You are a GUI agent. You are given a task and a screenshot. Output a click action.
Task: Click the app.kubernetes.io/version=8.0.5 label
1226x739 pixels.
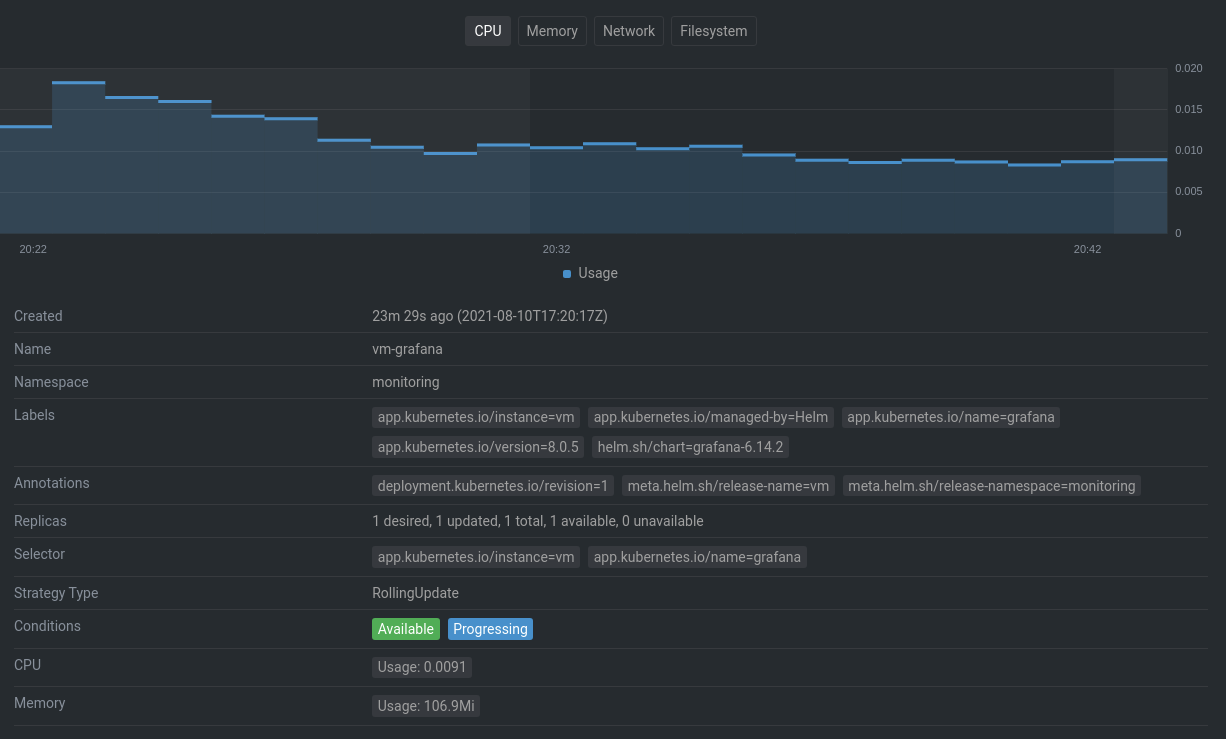(x=477, y=447)
